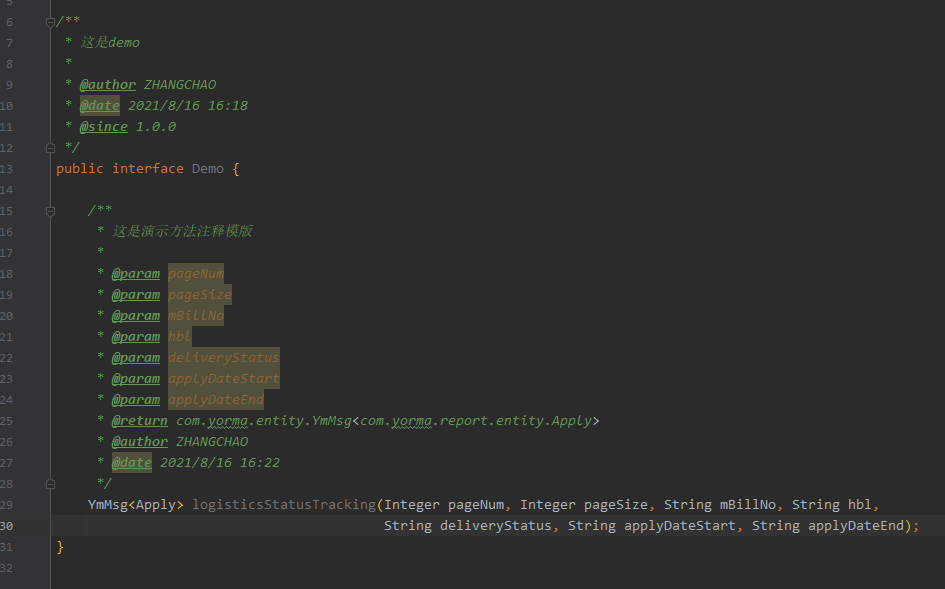Image resolution: width=945 pixels, height=589 pixels.
Task: Click 'String hbl' parameter in signature
Action: pyautogui.click(x=832, y=505)
